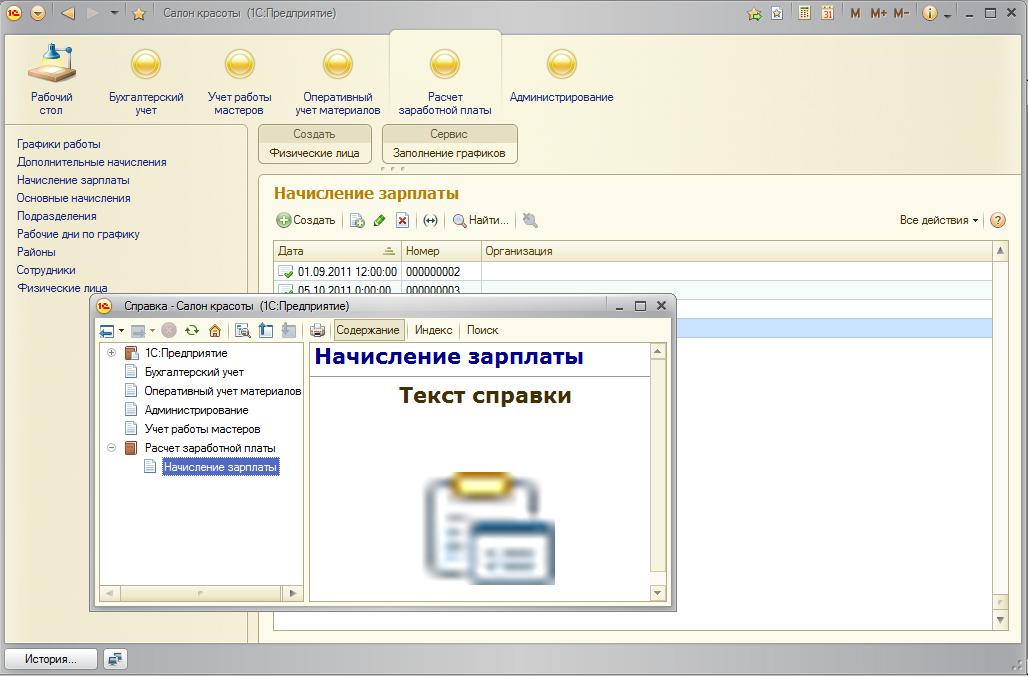
Task: Select the row dated 01.09.2011 12:00:00
Action: [x=633, y=271]
